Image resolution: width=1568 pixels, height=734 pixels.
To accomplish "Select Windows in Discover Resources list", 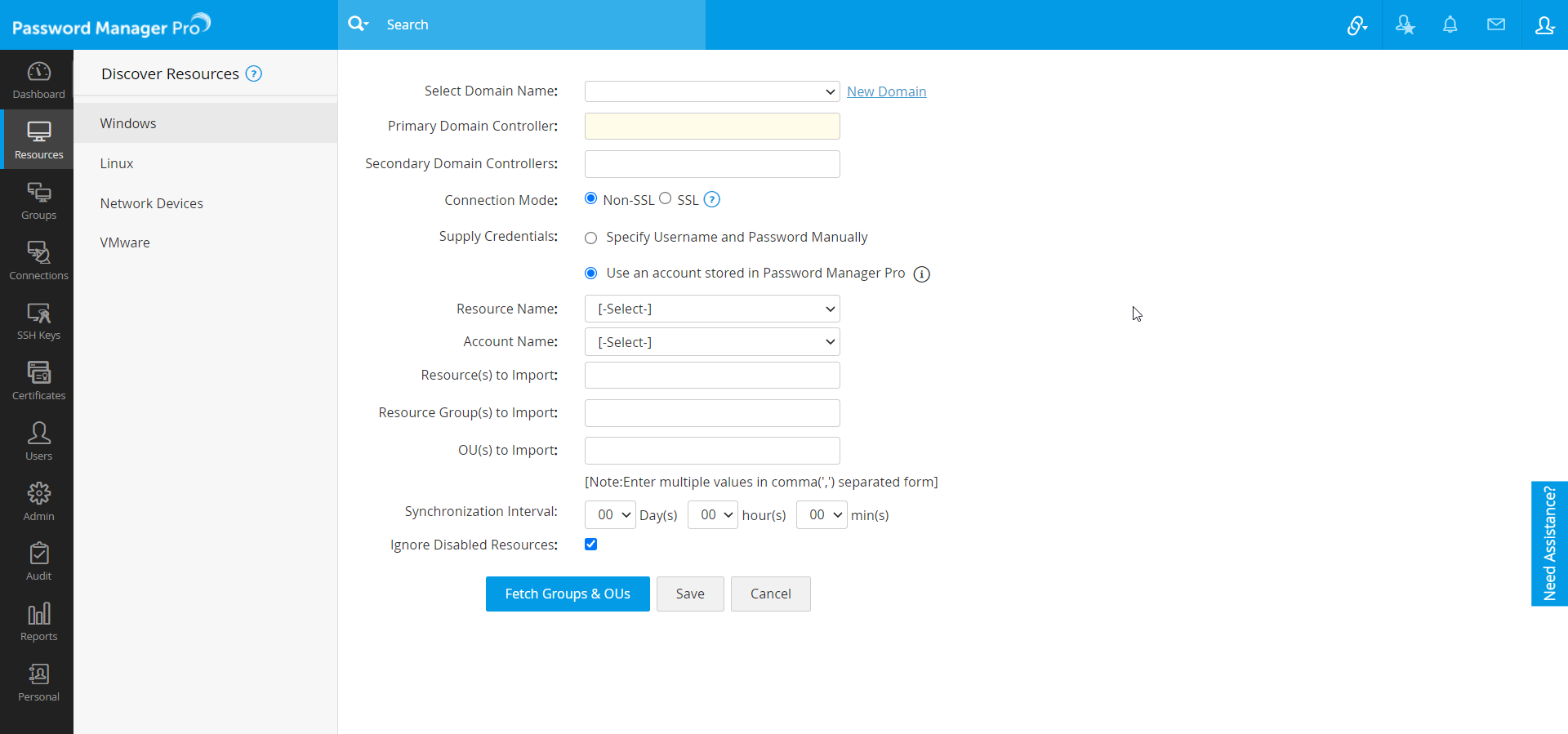I will point(205,123).
